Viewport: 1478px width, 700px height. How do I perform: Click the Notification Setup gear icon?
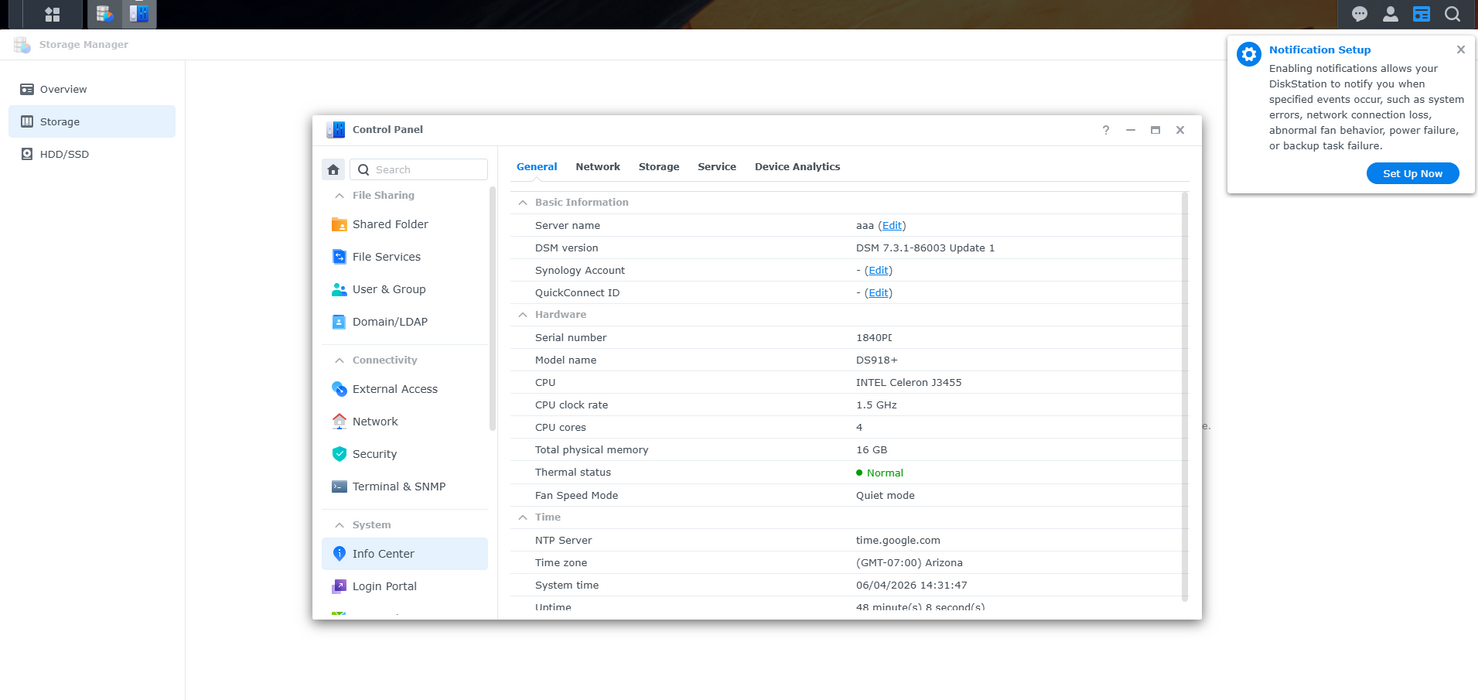[x=1248, y=54]
